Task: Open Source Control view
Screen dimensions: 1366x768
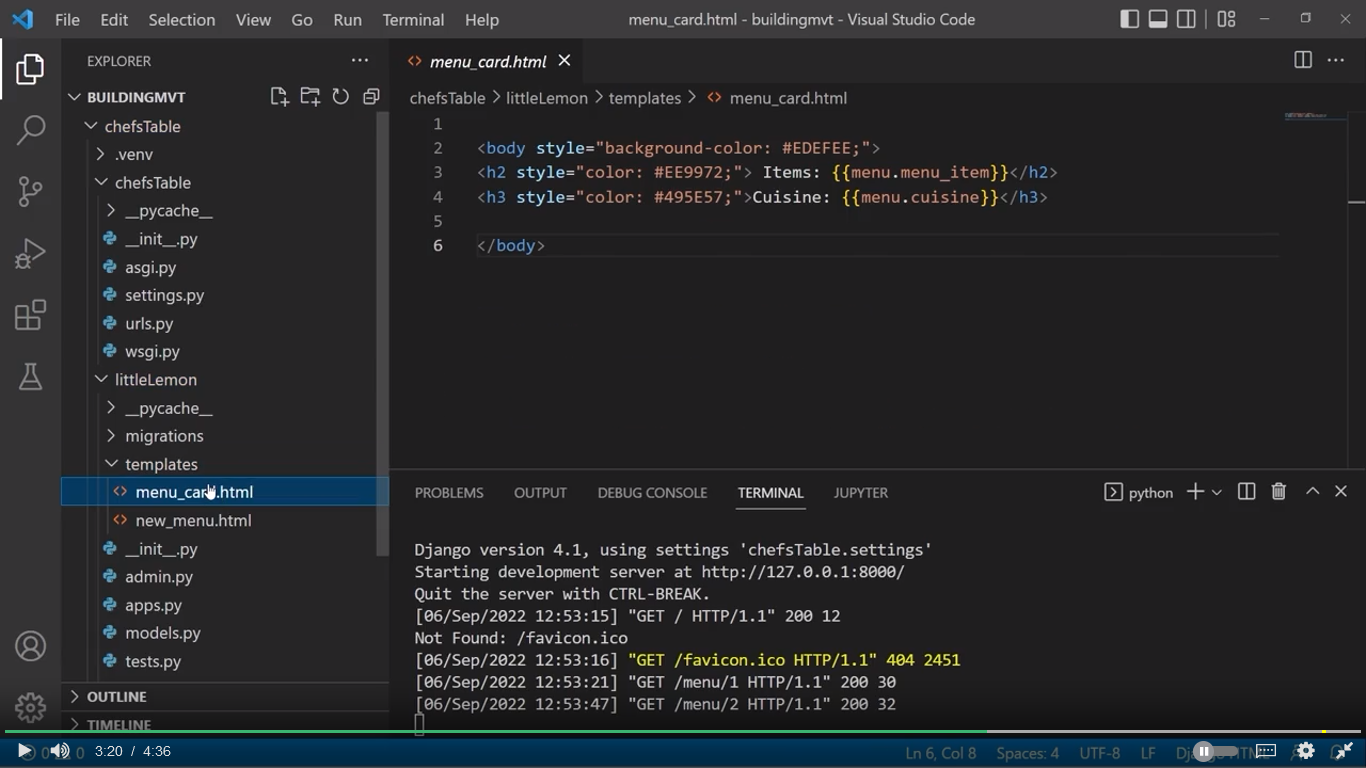Action: [x=31, y=191]
